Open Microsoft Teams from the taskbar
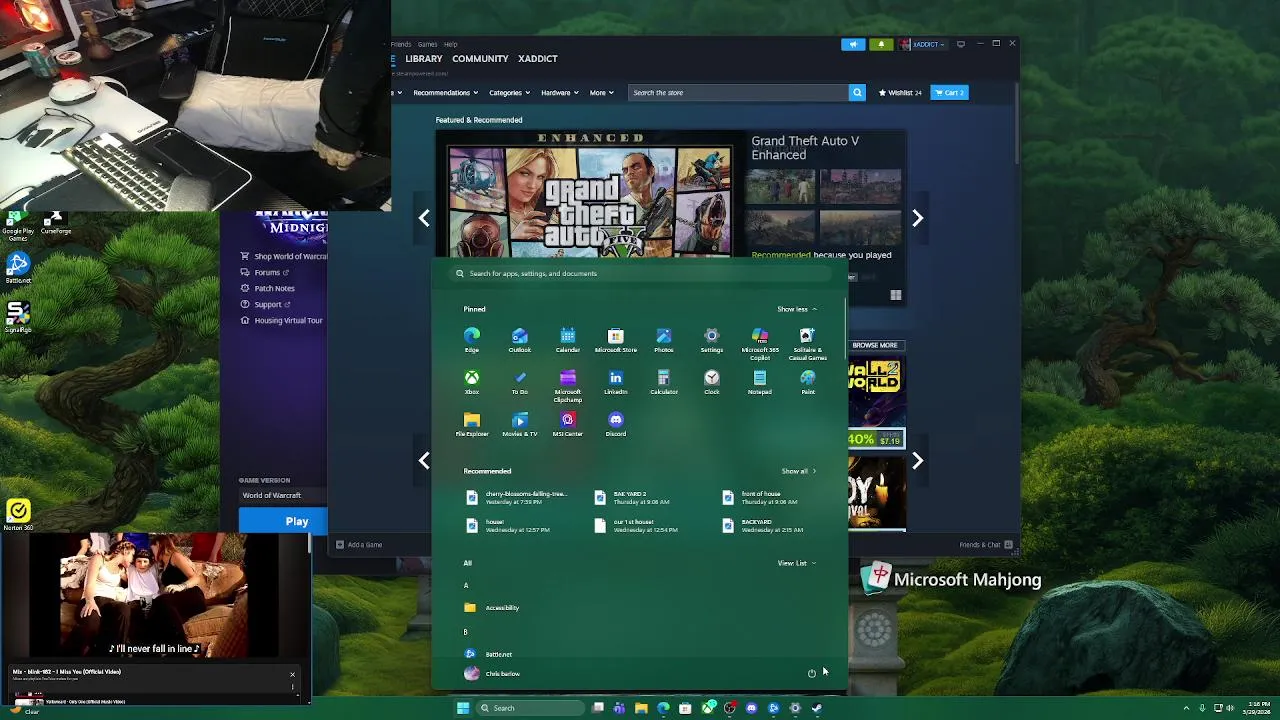Viewport: 1280px width, 720px height. (619, 708)
